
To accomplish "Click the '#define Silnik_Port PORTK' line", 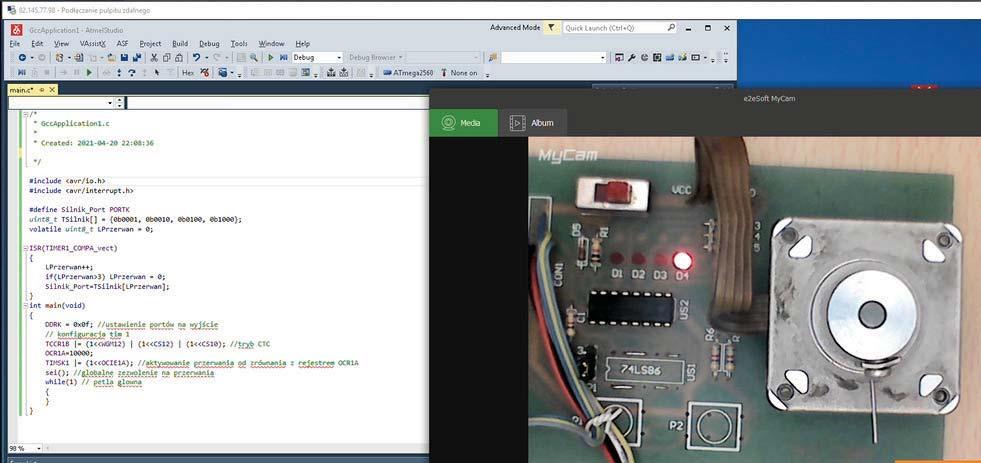I will tap(79, 210).
